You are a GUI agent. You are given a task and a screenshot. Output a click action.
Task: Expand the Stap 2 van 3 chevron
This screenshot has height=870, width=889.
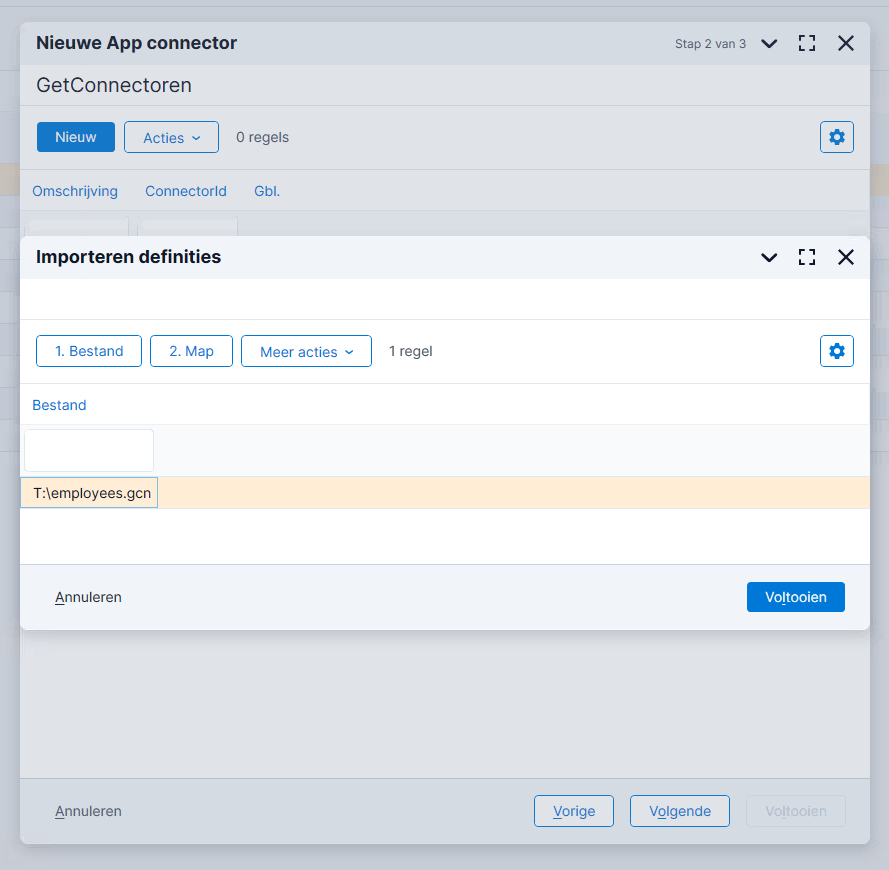tap(769, 43)
